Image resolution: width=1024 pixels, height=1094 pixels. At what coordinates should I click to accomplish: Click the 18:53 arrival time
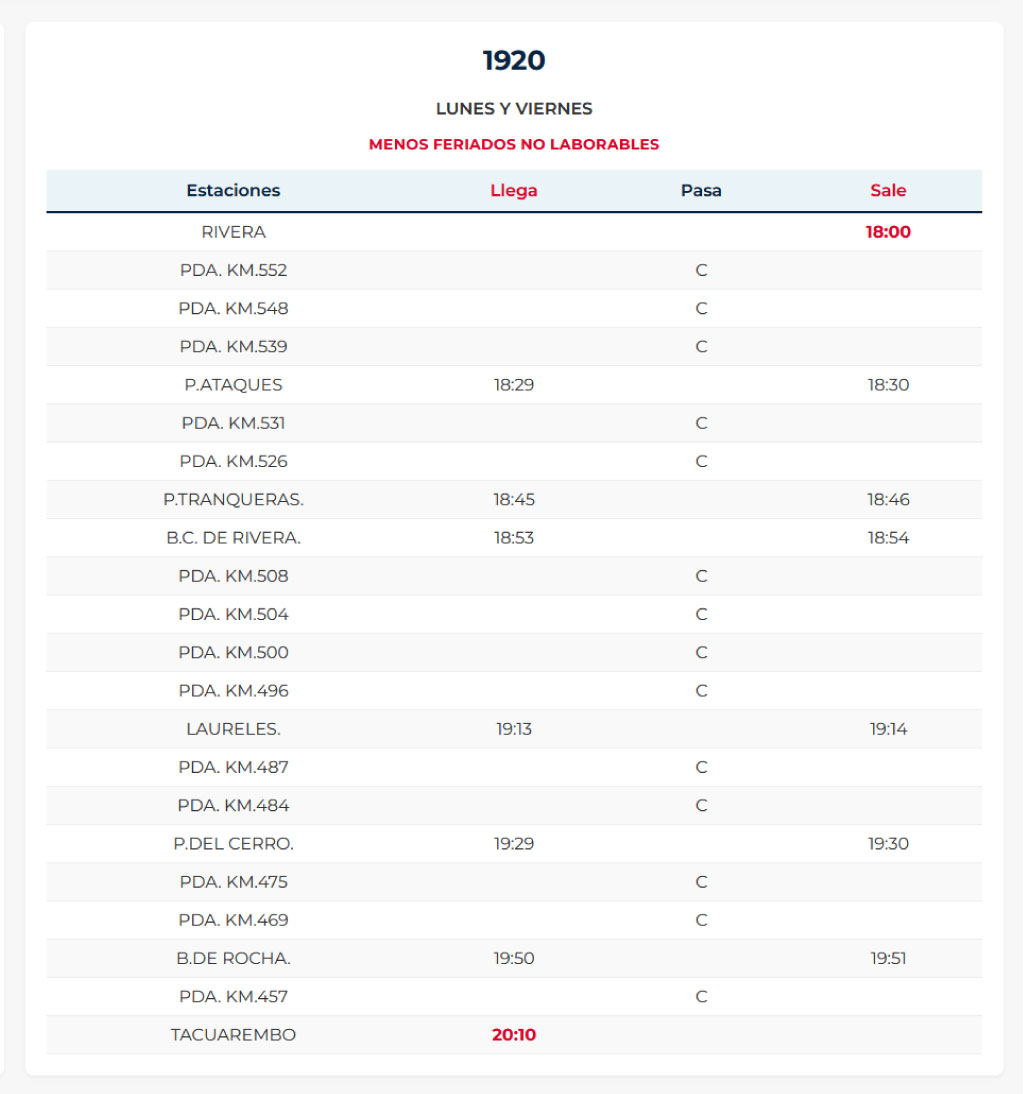pos(514,538)
